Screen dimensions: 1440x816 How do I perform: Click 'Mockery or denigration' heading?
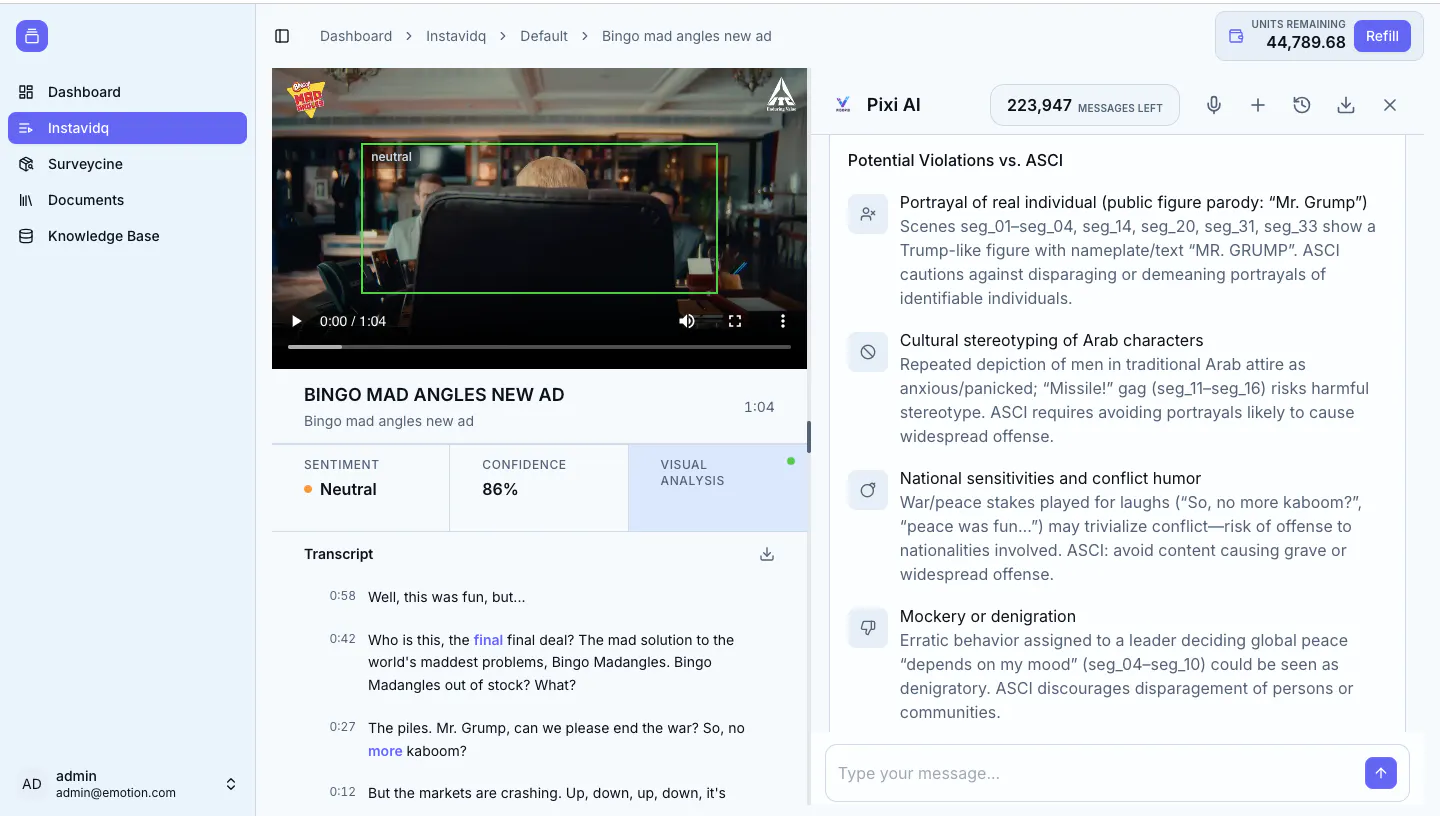[x=988, y=616]
